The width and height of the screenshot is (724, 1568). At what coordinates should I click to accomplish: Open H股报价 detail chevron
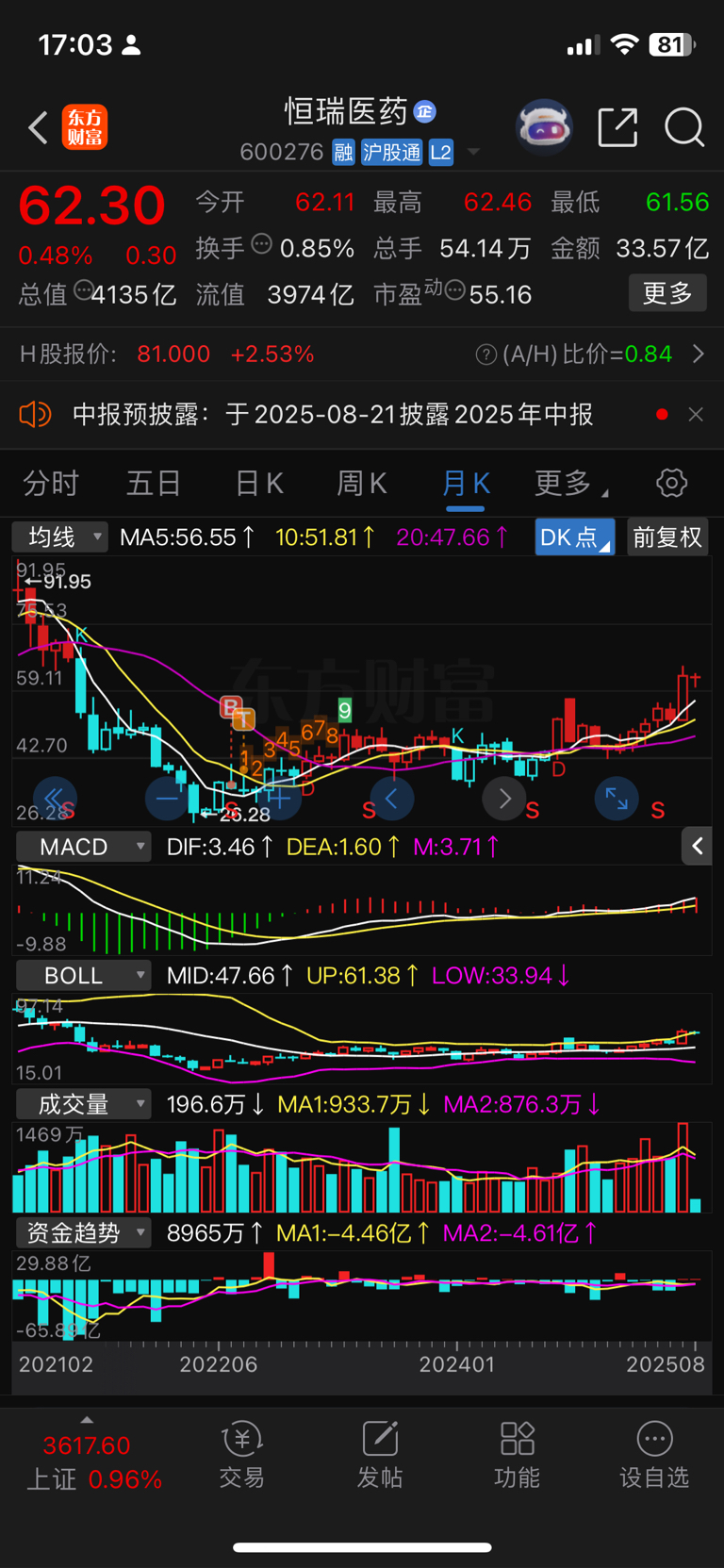pos(699,355)
